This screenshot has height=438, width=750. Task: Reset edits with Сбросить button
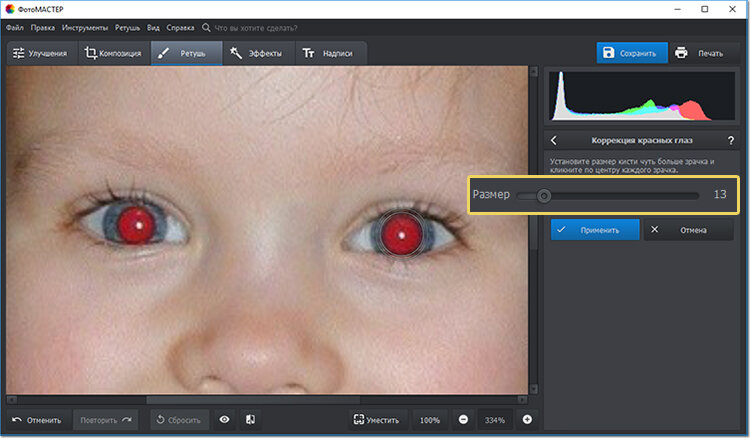click(179, 420)
